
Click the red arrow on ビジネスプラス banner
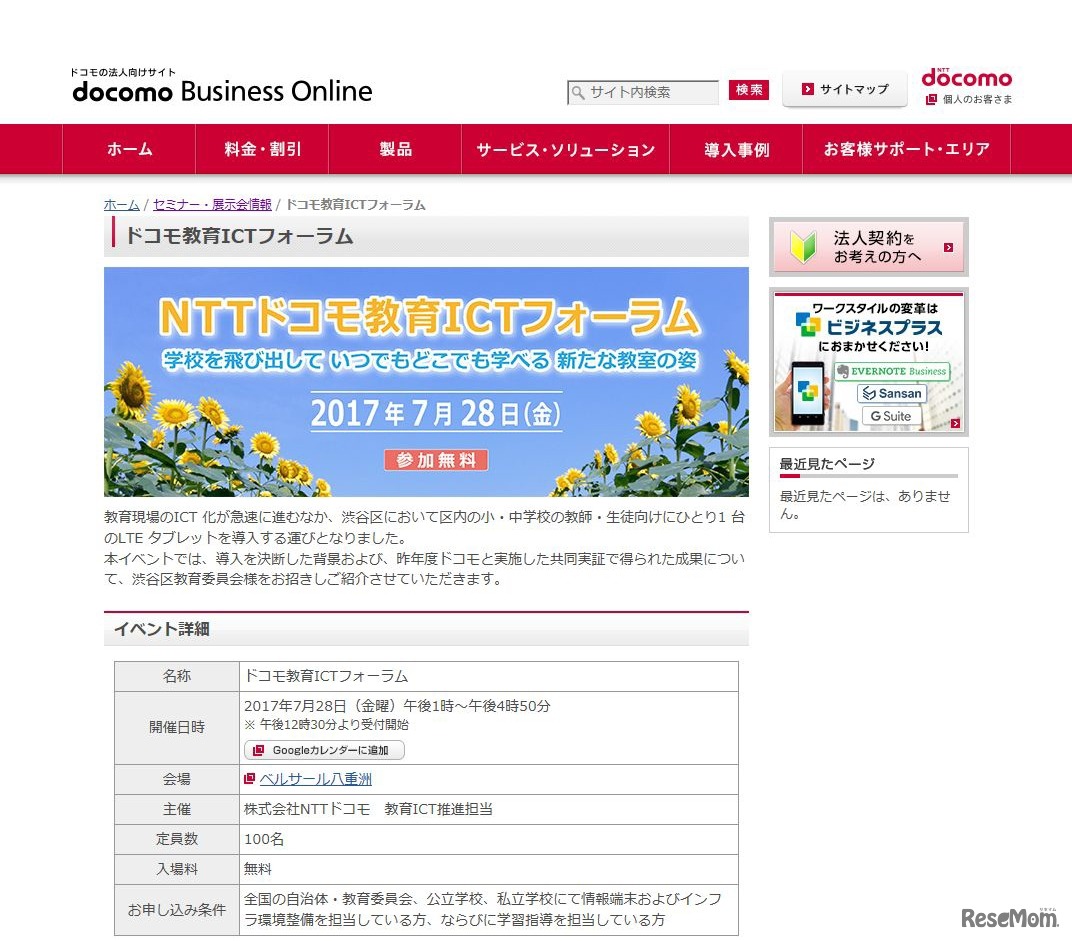tap(955, 424)
